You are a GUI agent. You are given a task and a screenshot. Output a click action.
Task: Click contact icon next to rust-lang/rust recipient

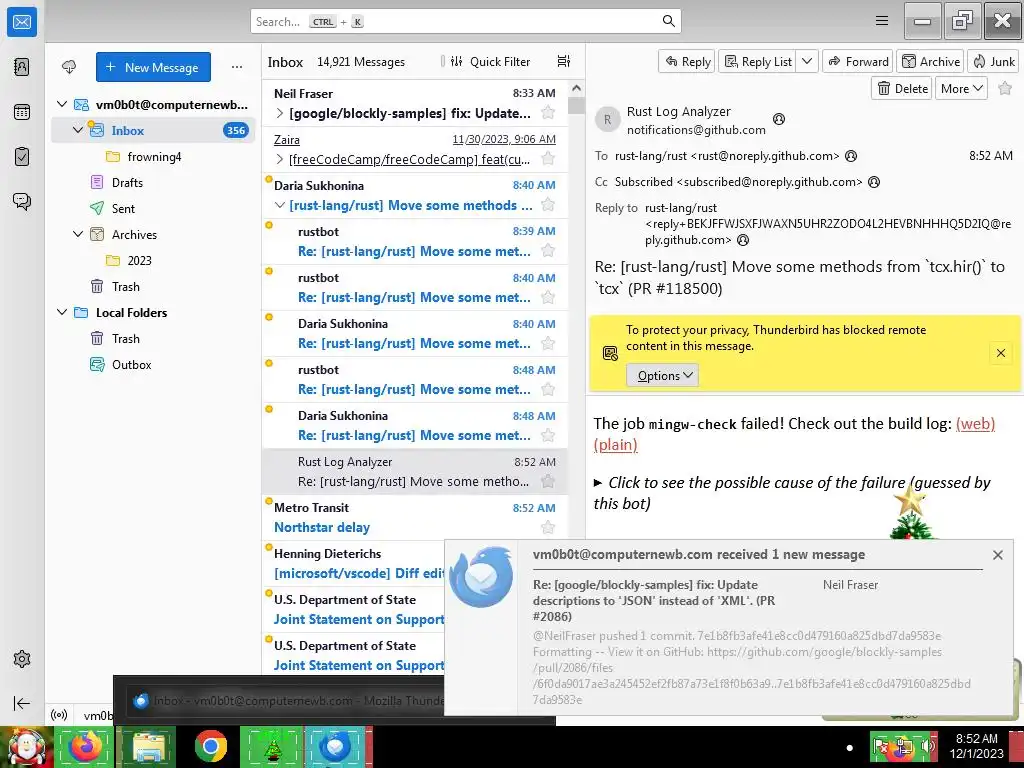[x=850, y=156]
